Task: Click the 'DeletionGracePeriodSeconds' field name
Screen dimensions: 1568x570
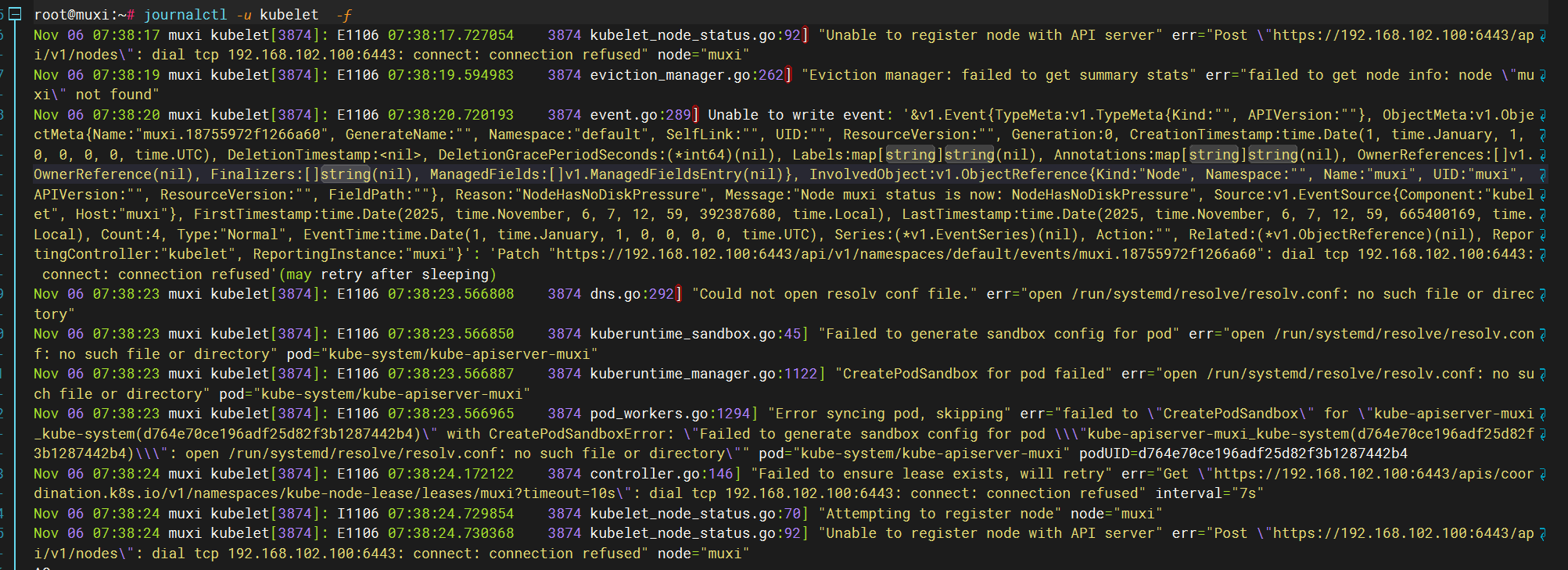Action: [547, 155]
